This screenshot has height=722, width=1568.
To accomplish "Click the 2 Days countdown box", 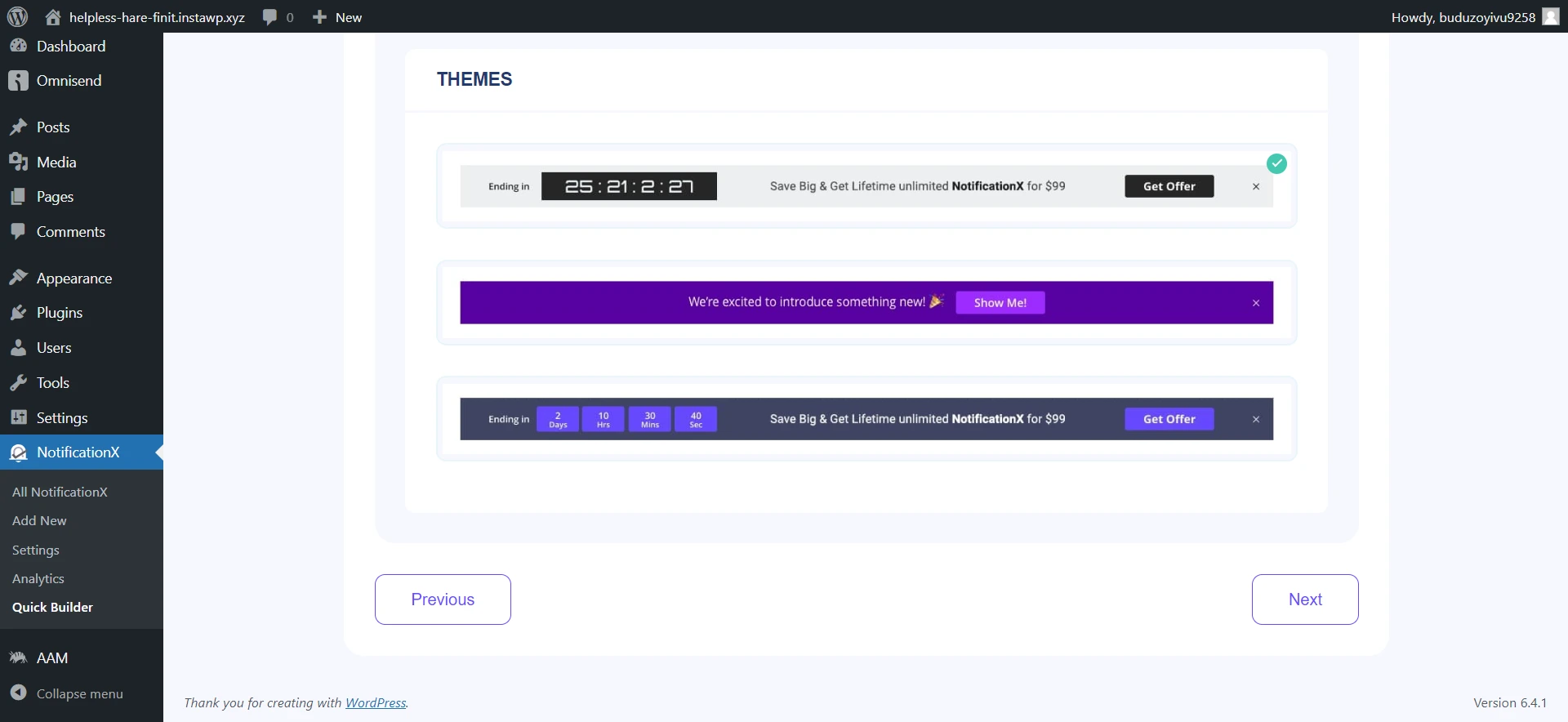I will tap(558, 419).
